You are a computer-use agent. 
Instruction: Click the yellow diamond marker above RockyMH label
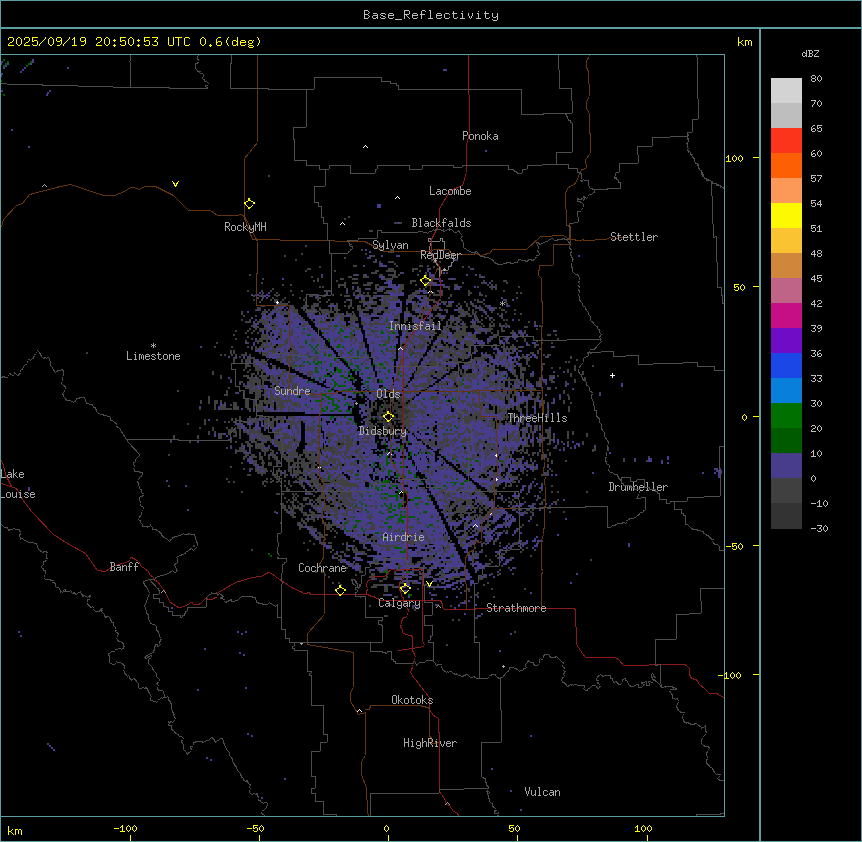pos(249,204)
